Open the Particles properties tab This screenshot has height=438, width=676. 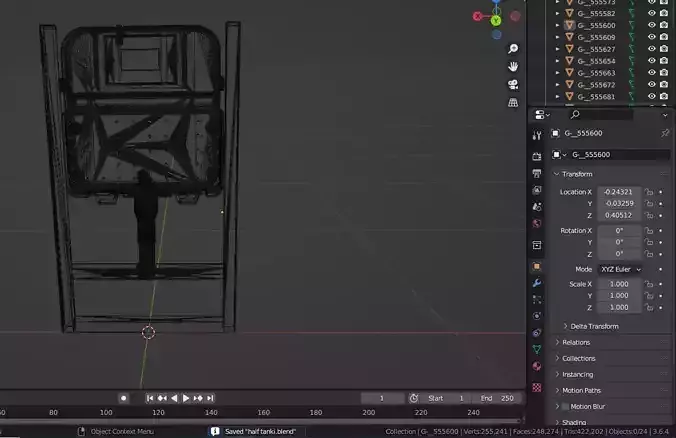click(x=537, y=299)
